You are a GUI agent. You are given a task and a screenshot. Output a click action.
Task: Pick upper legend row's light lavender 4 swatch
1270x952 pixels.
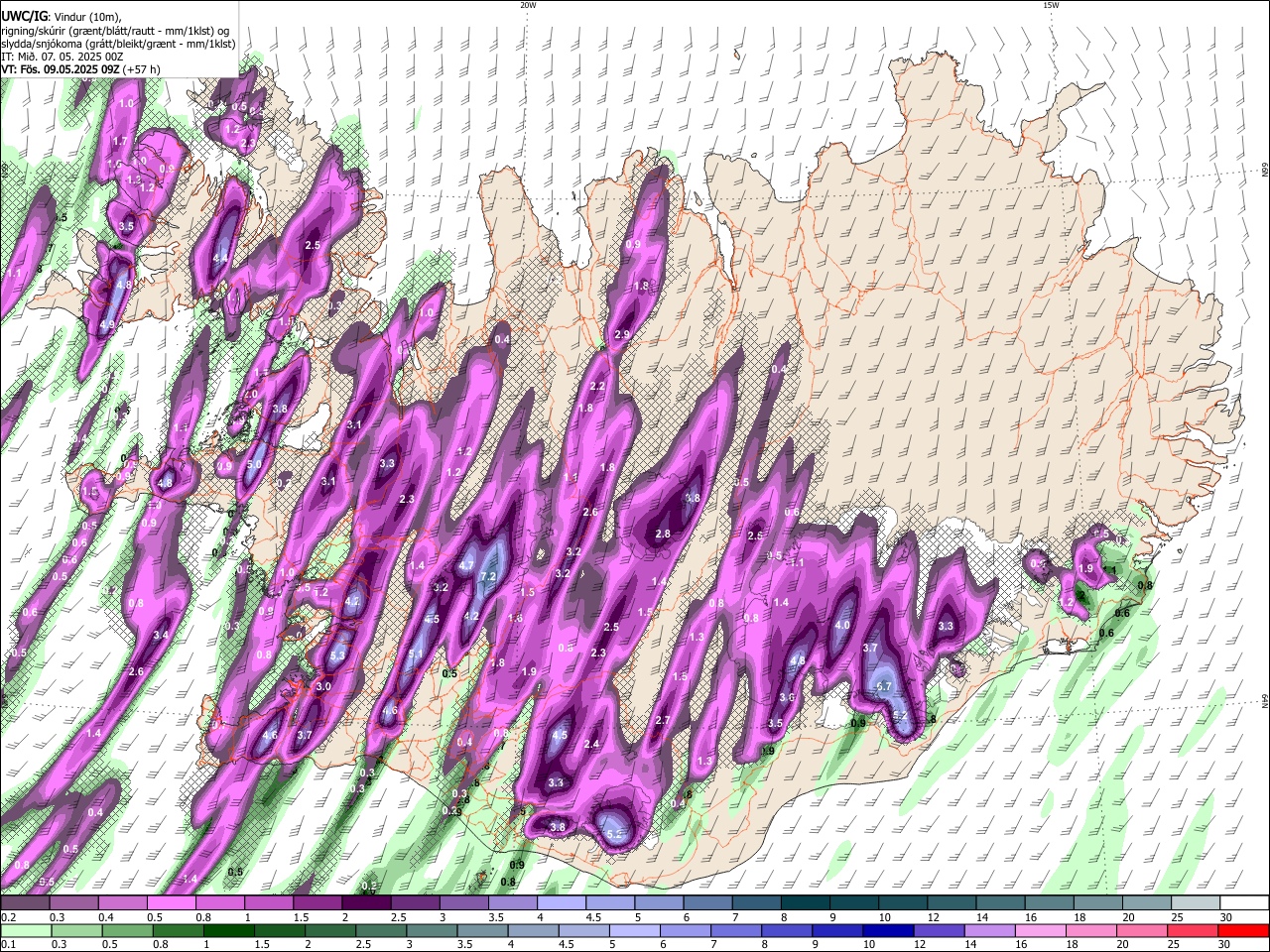561,902
